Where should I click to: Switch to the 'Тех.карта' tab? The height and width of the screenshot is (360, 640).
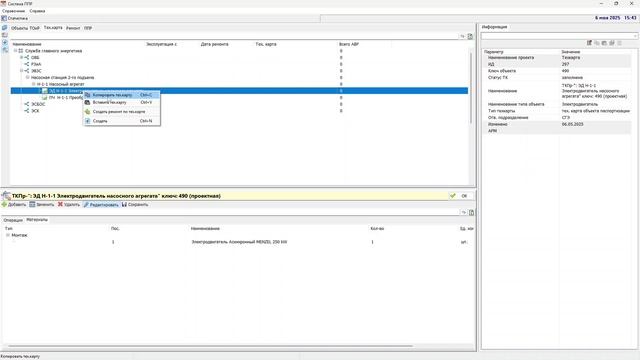53,28
